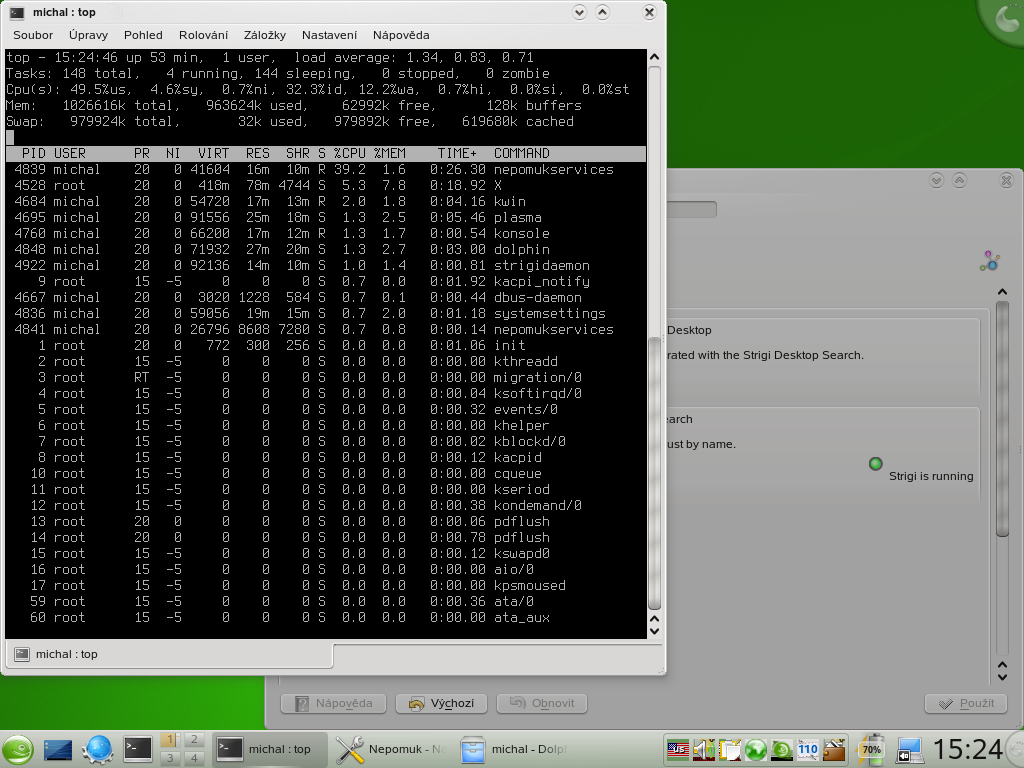Open the Rolování menu
Image resolution: width=1024 pixels, height=768 pixels.
(204, 35)
